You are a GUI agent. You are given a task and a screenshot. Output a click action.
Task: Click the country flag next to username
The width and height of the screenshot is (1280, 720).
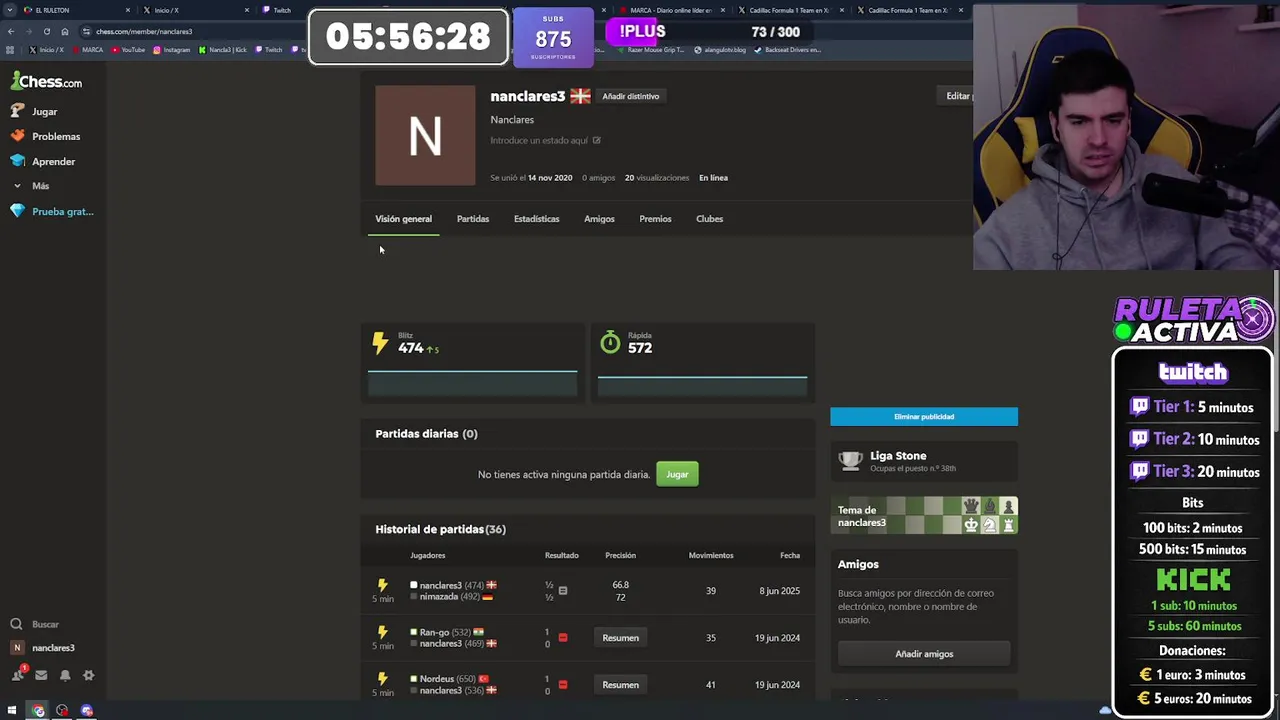click(x=580, y=96)
